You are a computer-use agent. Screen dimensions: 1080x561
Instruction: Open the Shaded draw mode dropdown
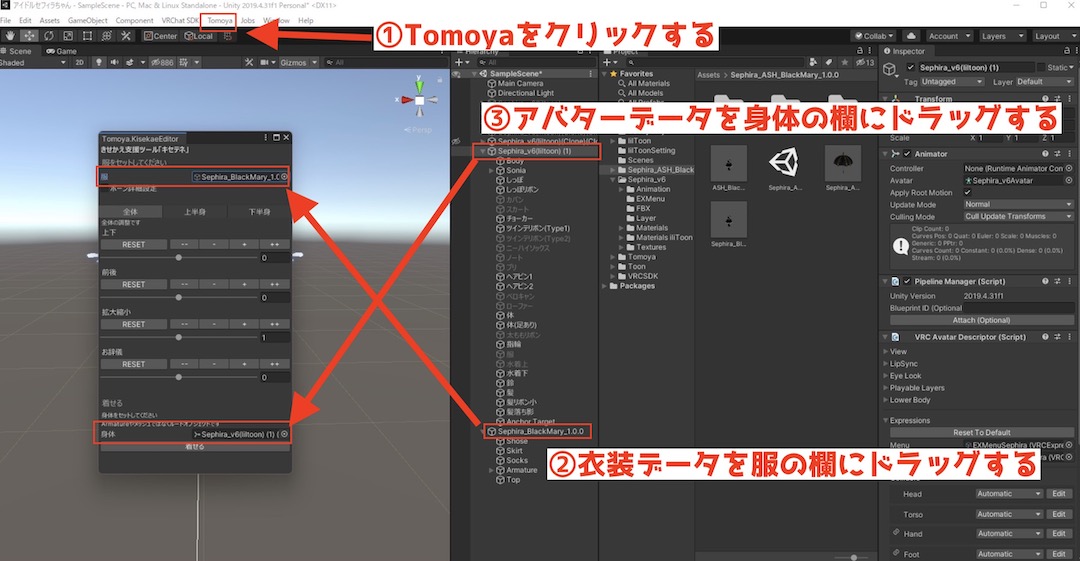click(33, 62)
